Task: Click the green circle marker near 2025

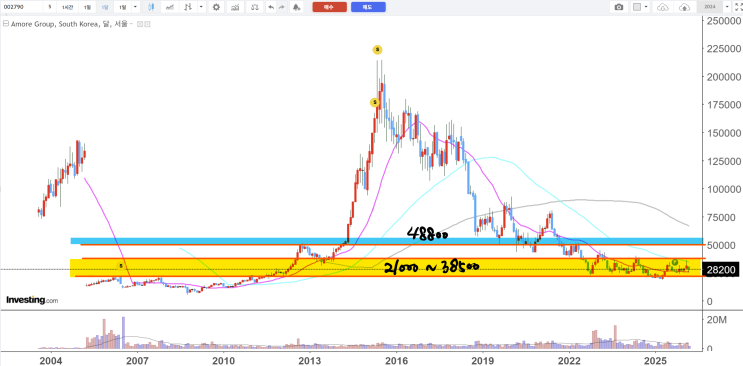Action: tap(675, 262)
